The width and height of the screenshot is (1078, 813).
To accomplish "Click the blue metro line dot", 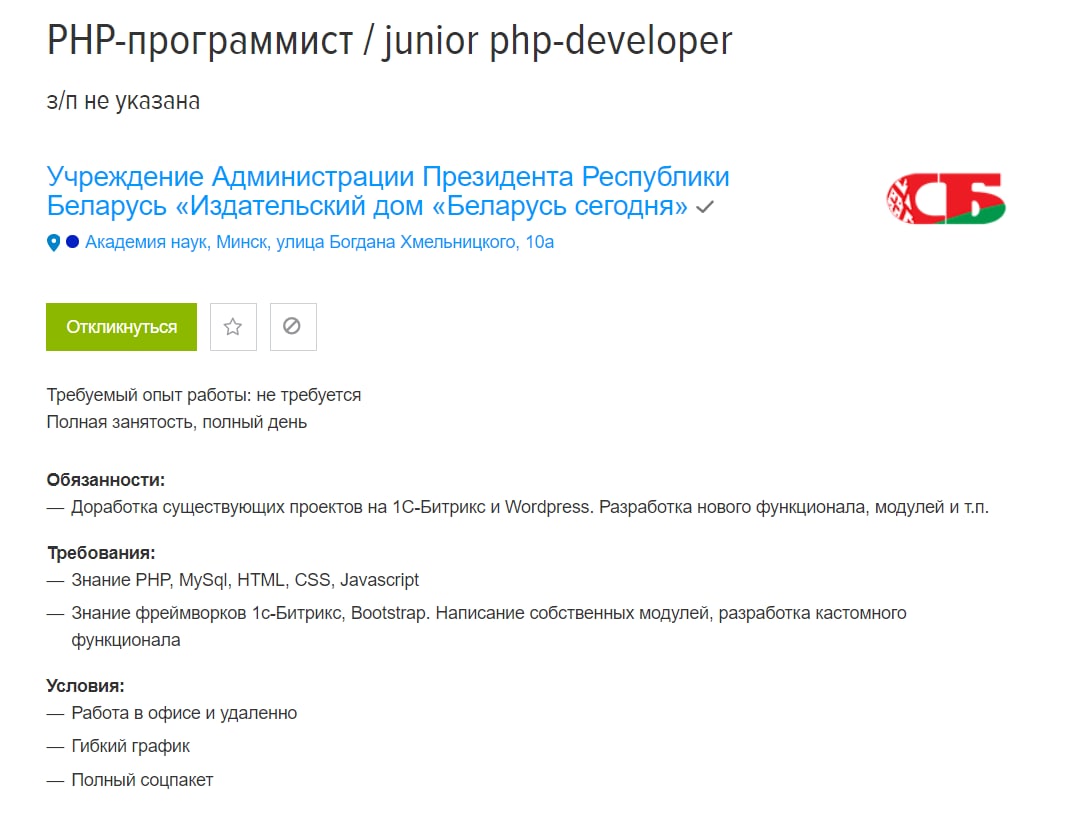I will point(72,242).
